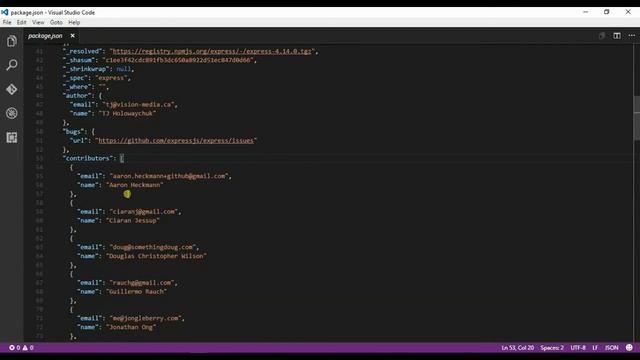Open the github express issues link
Viewport: 640px width, 360px height.
pos(176,140)
